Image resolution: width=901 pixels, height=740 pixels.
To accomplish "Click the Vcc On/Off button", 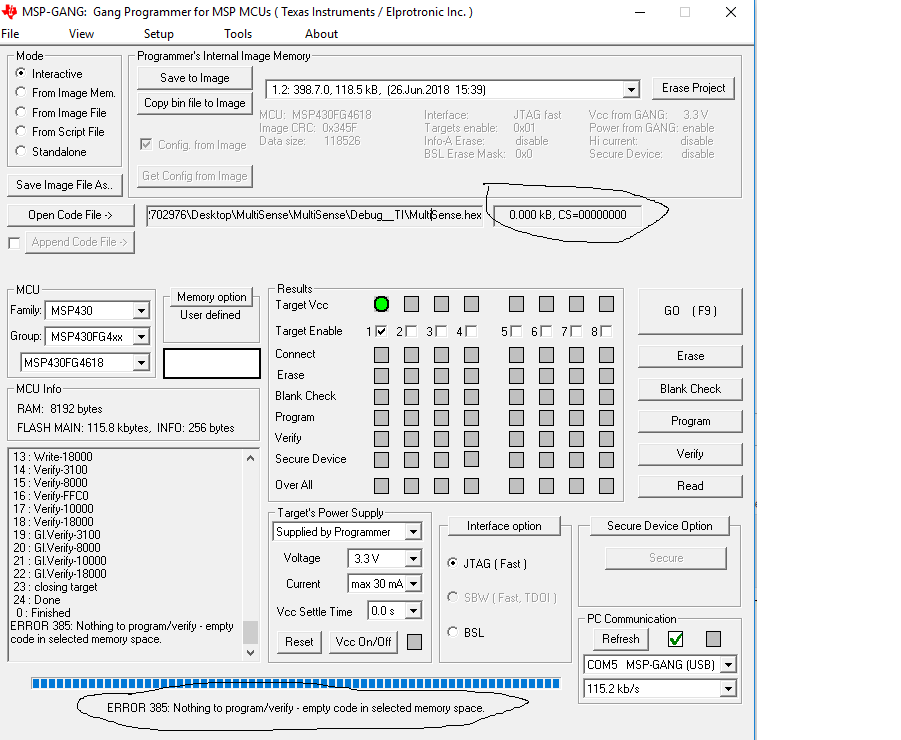I will [363, 642].
